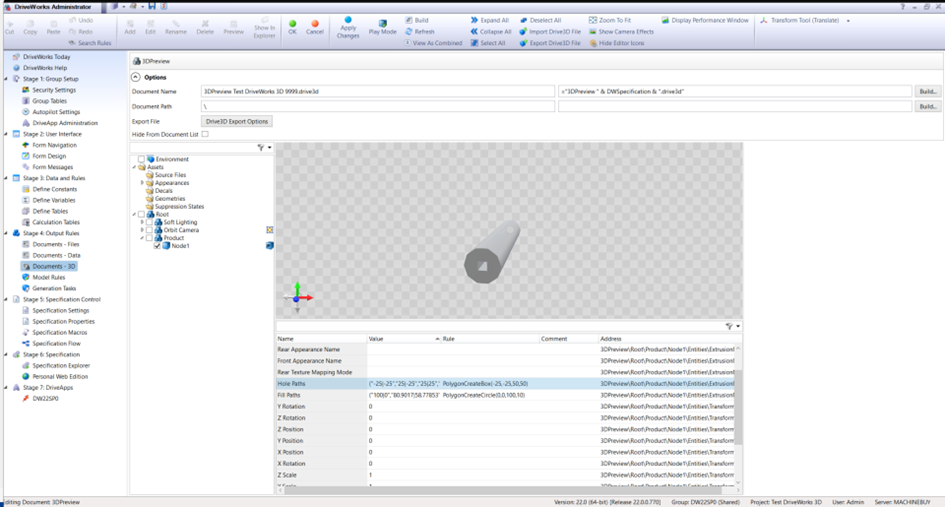Image resolution: width=945 pixels, height=507 pixels.
Task: Open DriveWorks Today in navigation
Action: (x=46, y=57)
